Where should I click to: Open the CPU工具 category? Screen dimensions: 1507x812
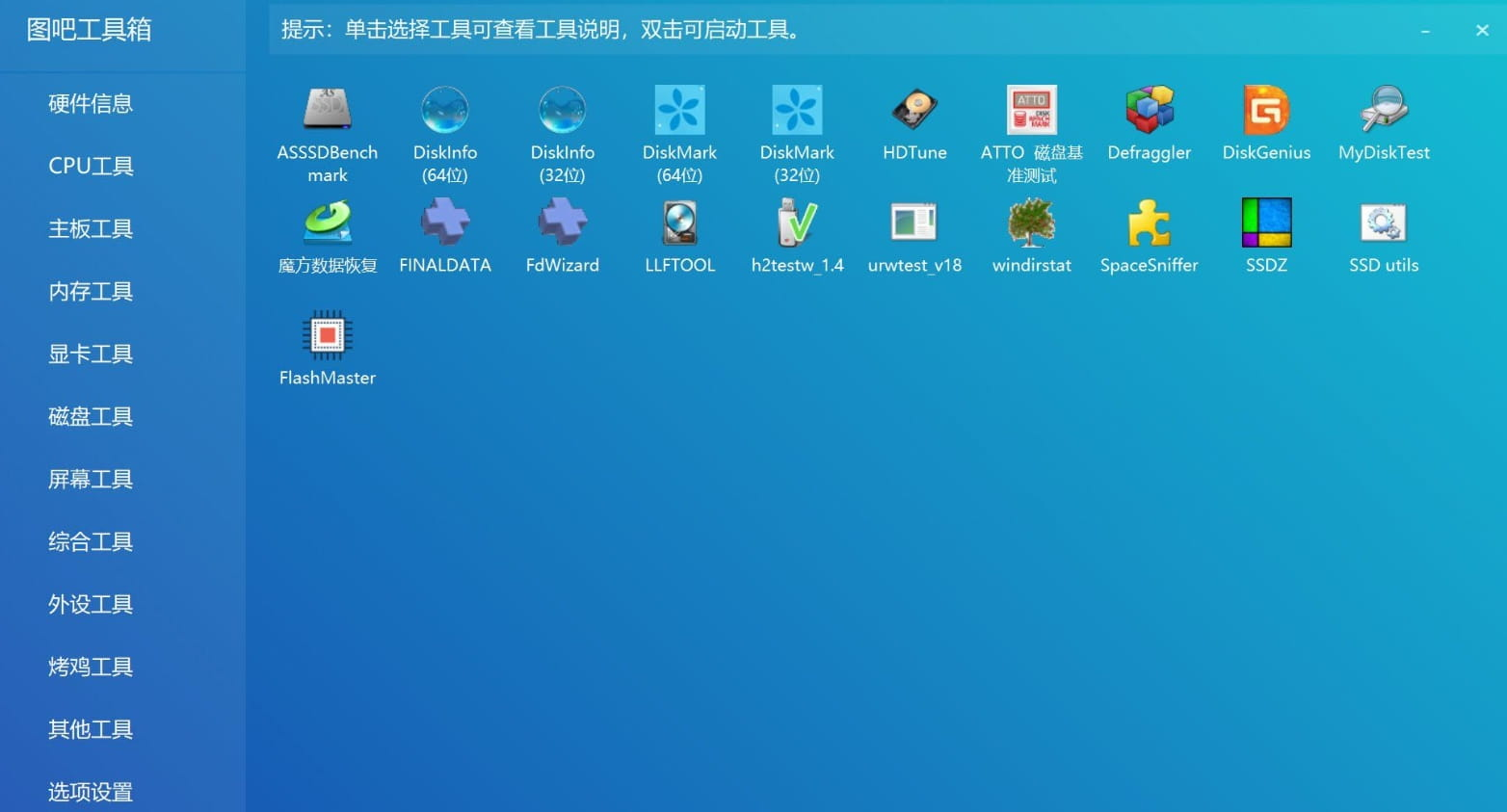tap(91, 166)
